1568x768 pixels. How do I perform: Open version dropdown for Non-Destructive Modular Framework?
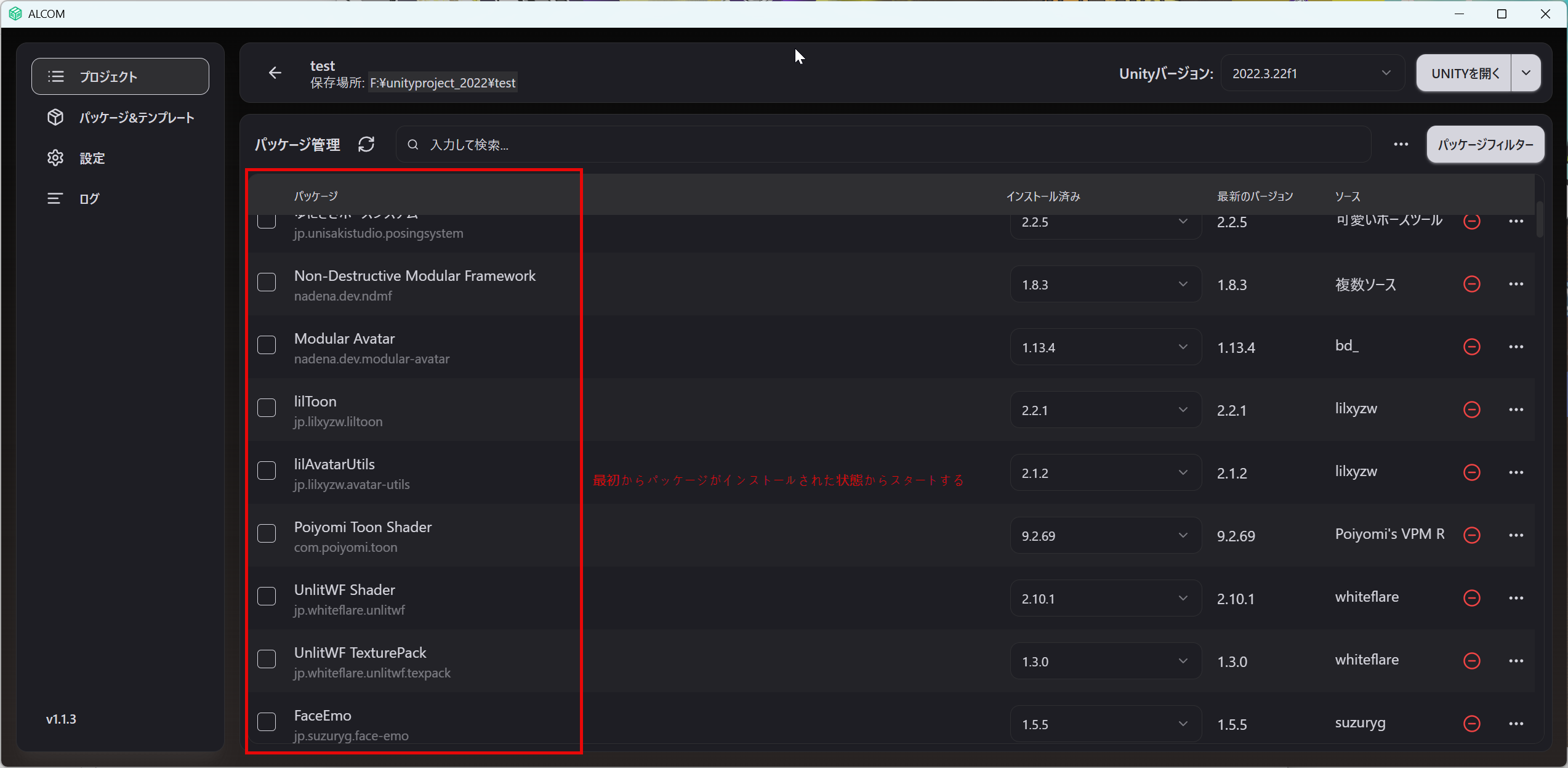tap(1105, 285)
